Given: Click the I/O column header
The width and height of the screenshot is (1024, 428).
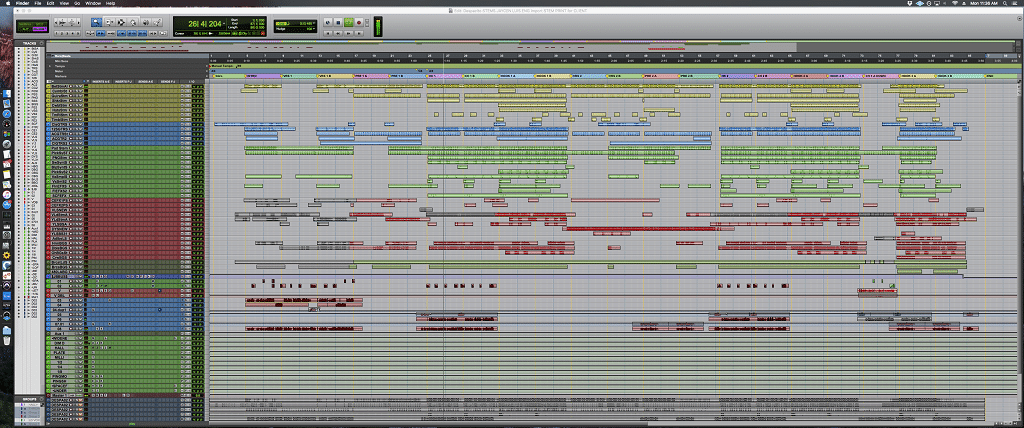Looking at the screenshot, I should click(x=192, y=81).
